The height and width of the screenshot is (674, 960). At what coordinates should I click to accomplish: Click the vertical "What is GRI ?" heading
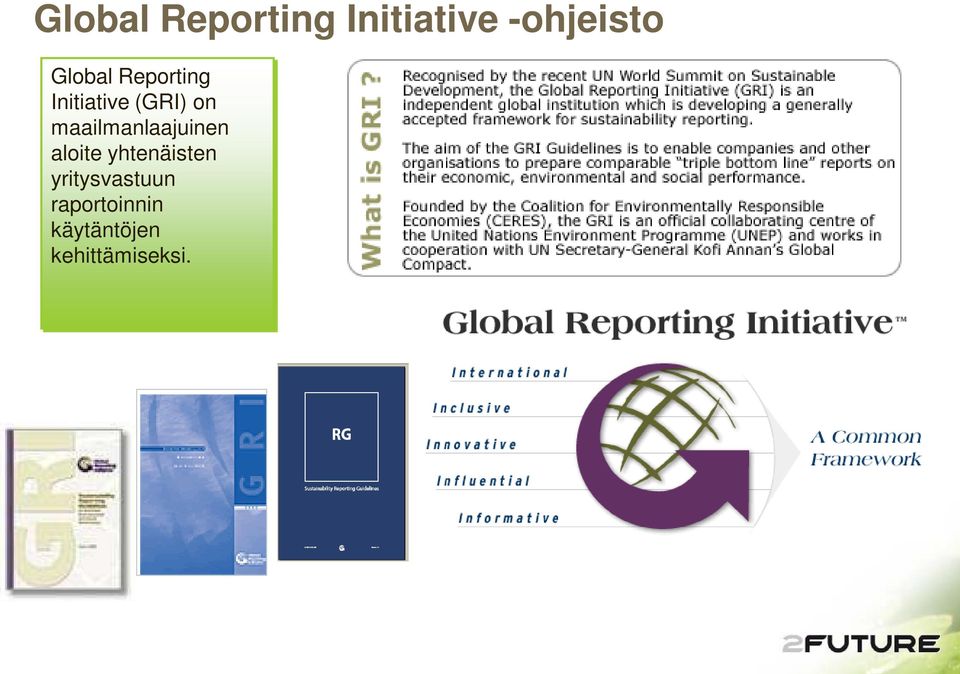coord(372,170)
